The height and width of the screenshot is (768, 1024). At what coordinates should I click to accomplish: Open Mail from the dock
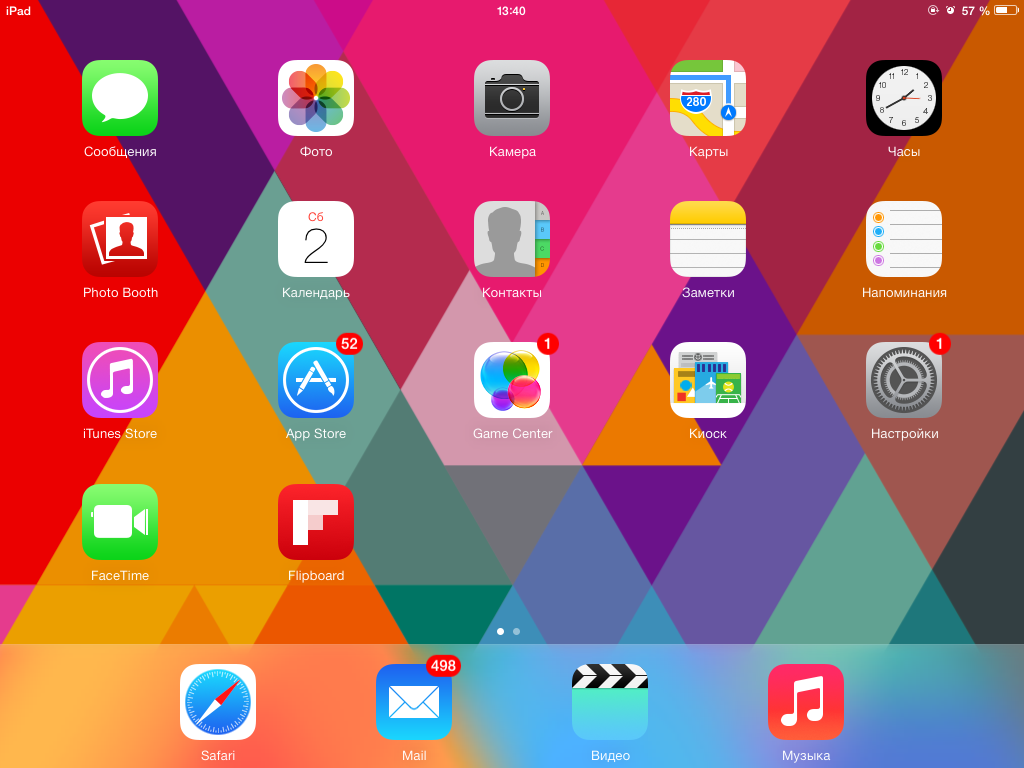[414, 702]
